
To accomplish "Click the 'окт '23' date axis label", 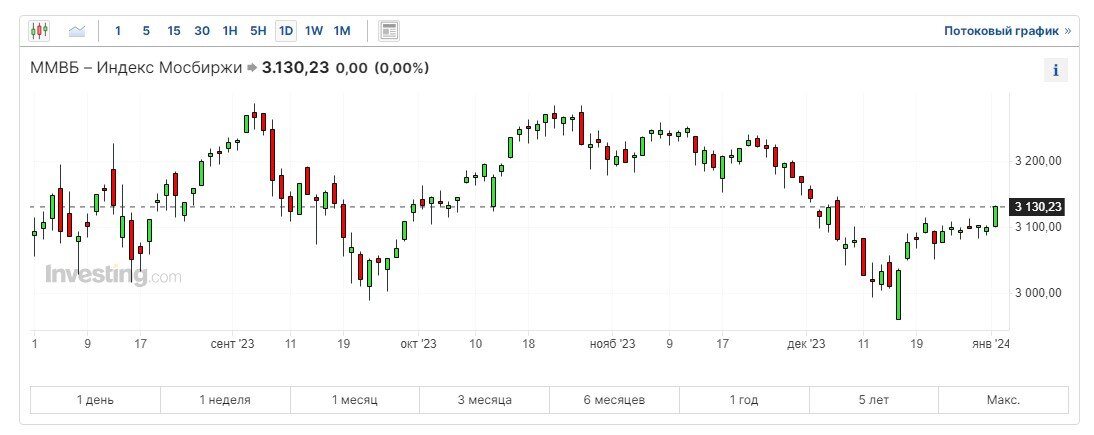I will click(x=419, y=344).
